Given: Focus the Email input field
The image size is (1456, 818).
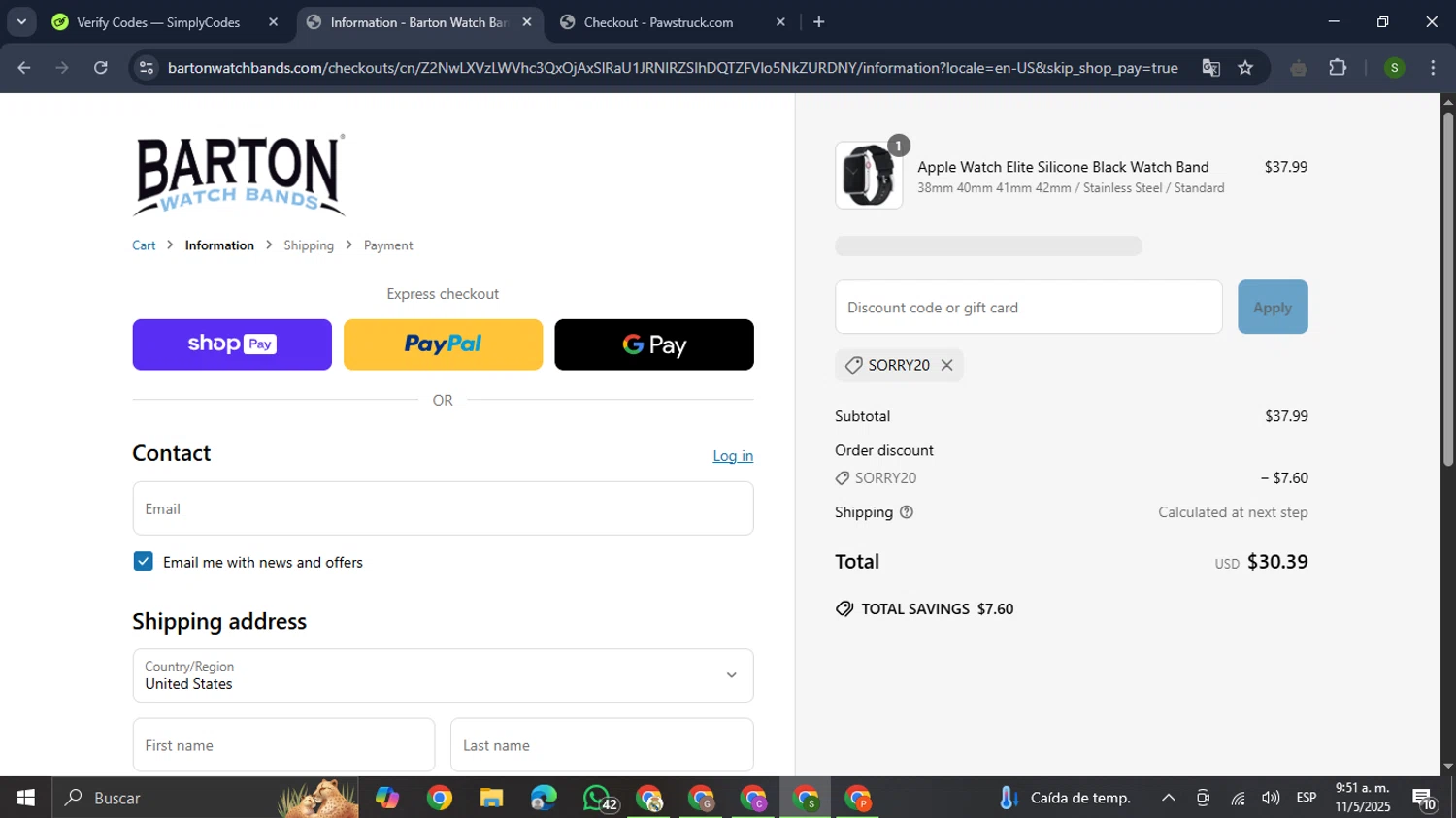Looking at the screenshot, I should 443,508.
